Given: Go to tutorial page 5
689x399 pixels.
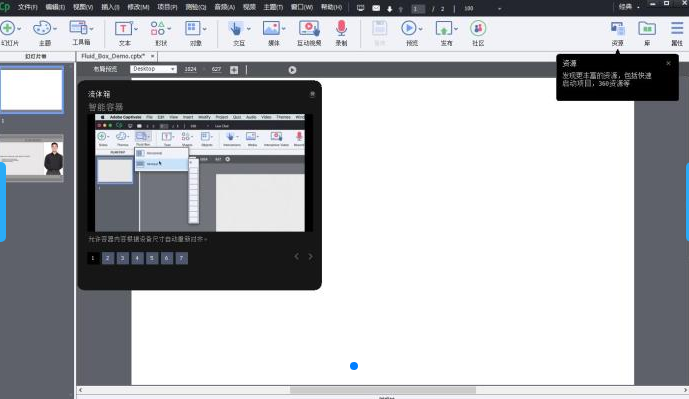Looking at the screenshot, I should pyautogui.click(x=152, y=258).
